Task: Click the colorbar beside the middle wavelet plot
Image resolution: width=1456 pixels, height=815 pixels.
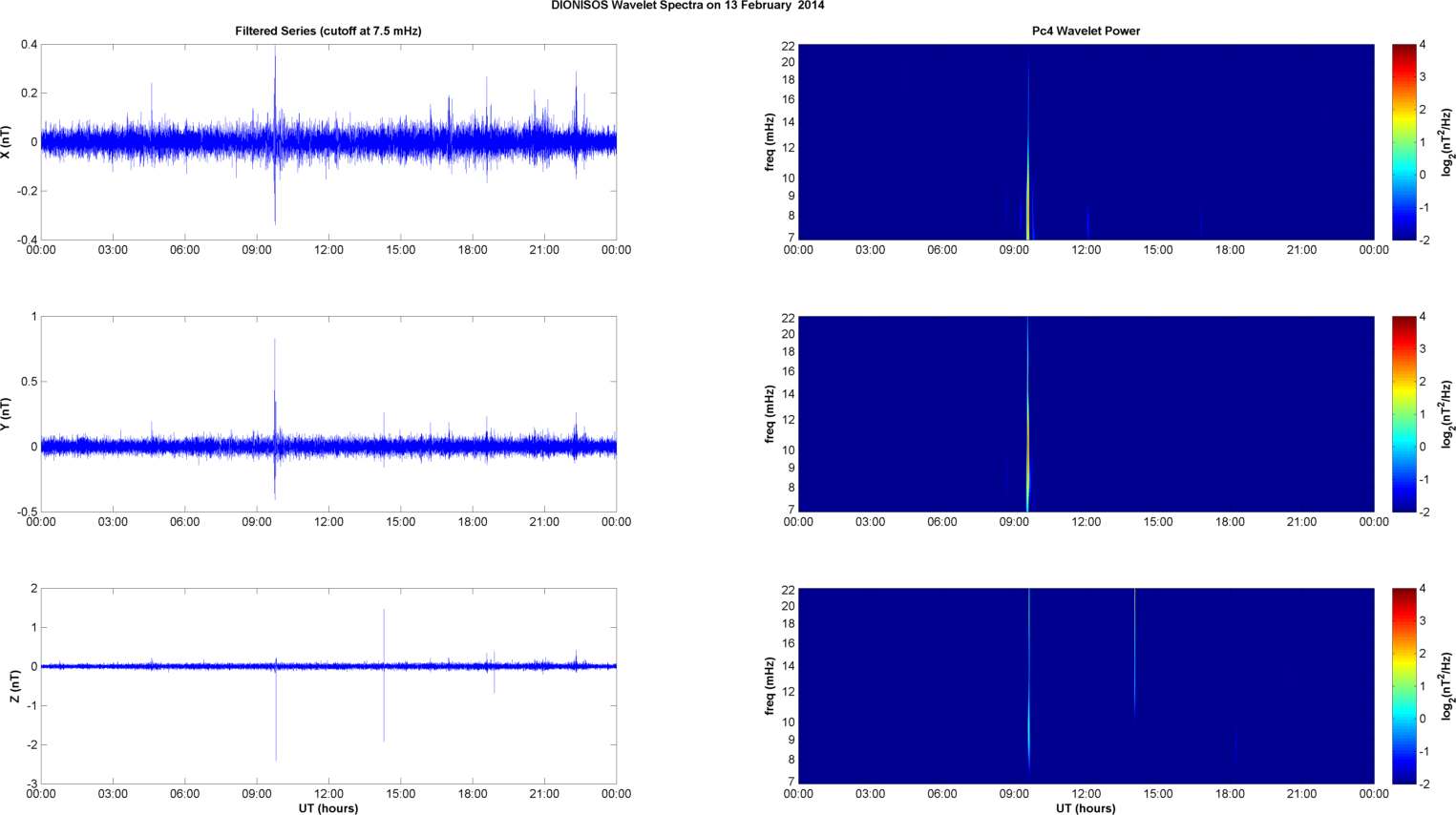Action: pyautogui.click(x=1403, y=414)
